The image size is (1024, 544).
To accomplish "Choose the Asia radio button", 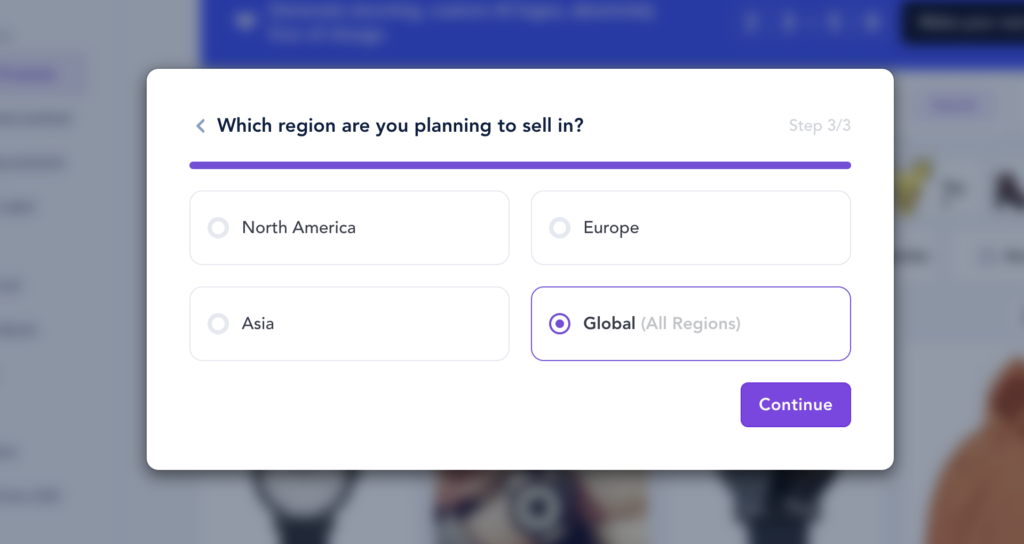I will (218, 324).
